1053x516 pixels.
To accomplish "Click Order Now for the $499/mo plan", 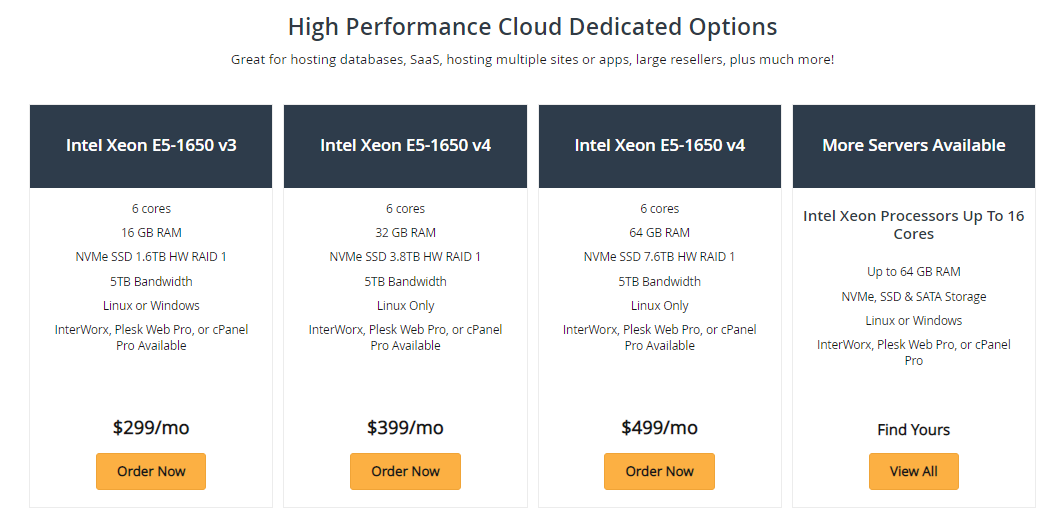I will click(659, 471).
